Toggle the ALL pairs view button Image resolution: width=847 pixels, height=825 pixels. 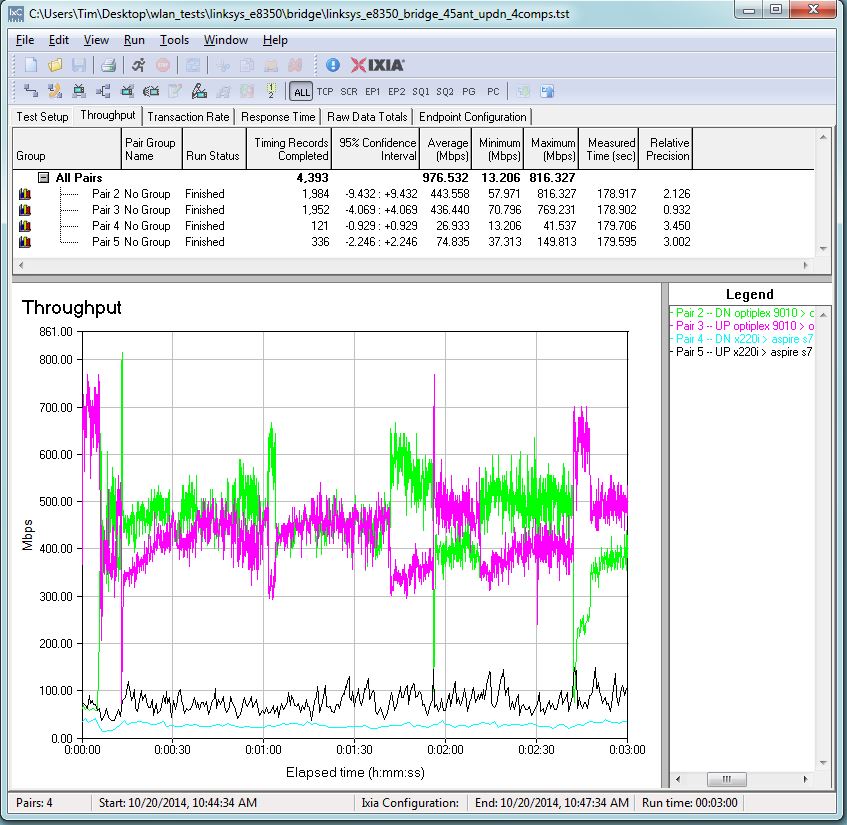[x=301, y=92]
